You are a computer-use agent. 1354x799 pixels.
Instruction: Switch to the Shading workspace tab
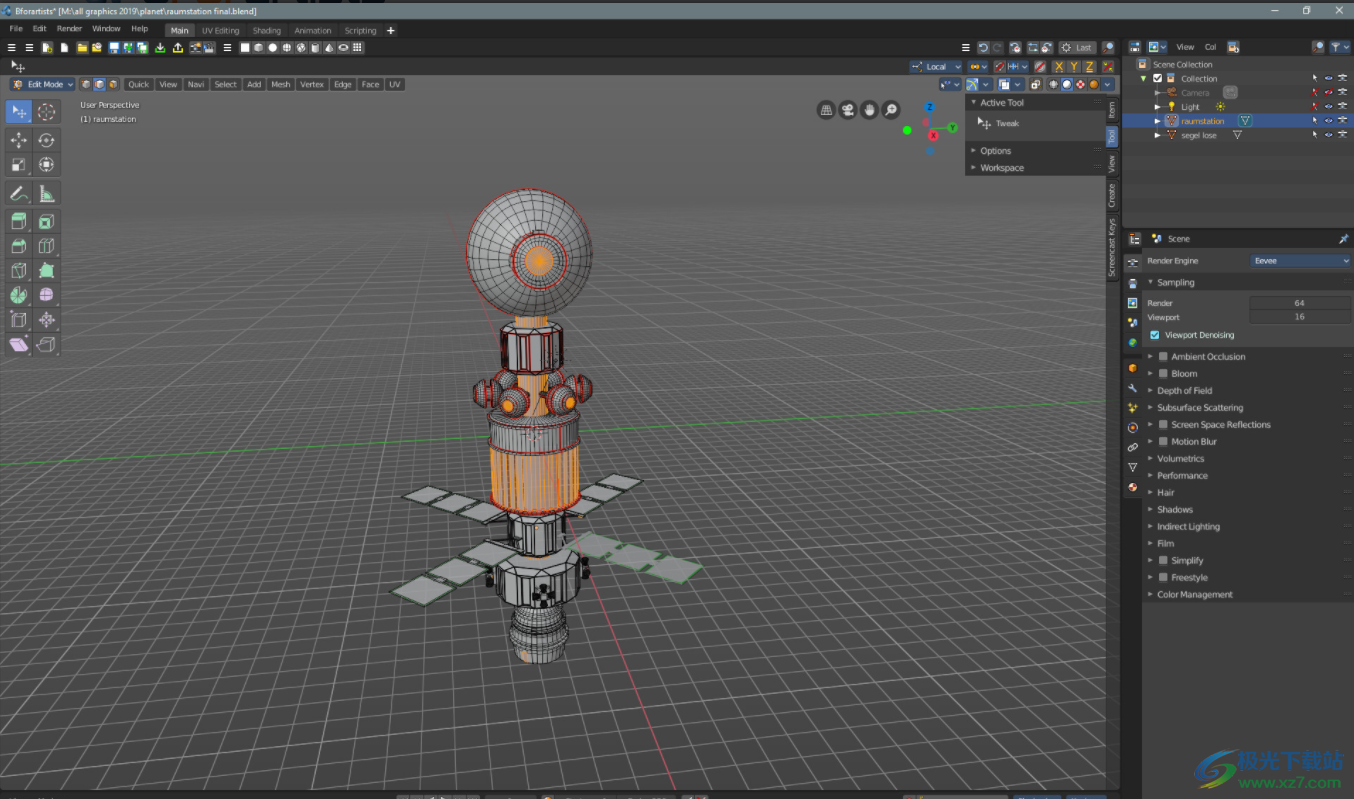point(266,31)
